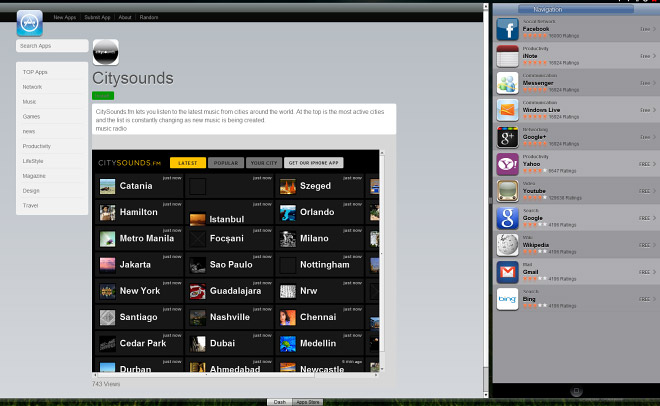Expand Yahoo row chevron arrow

pos(654,164)
